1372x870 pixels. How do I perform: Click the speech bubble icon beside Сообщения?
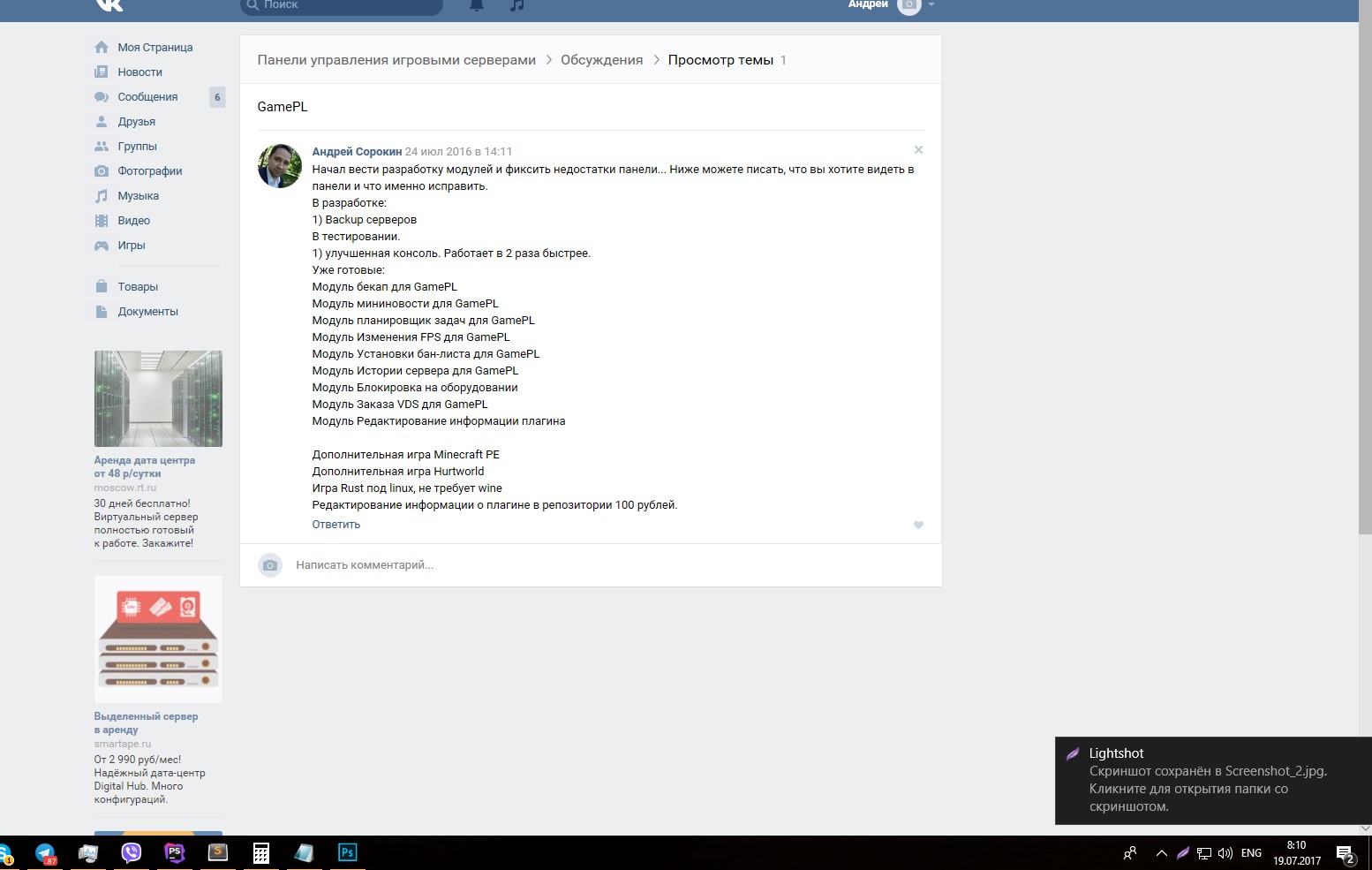pos(102,97)
